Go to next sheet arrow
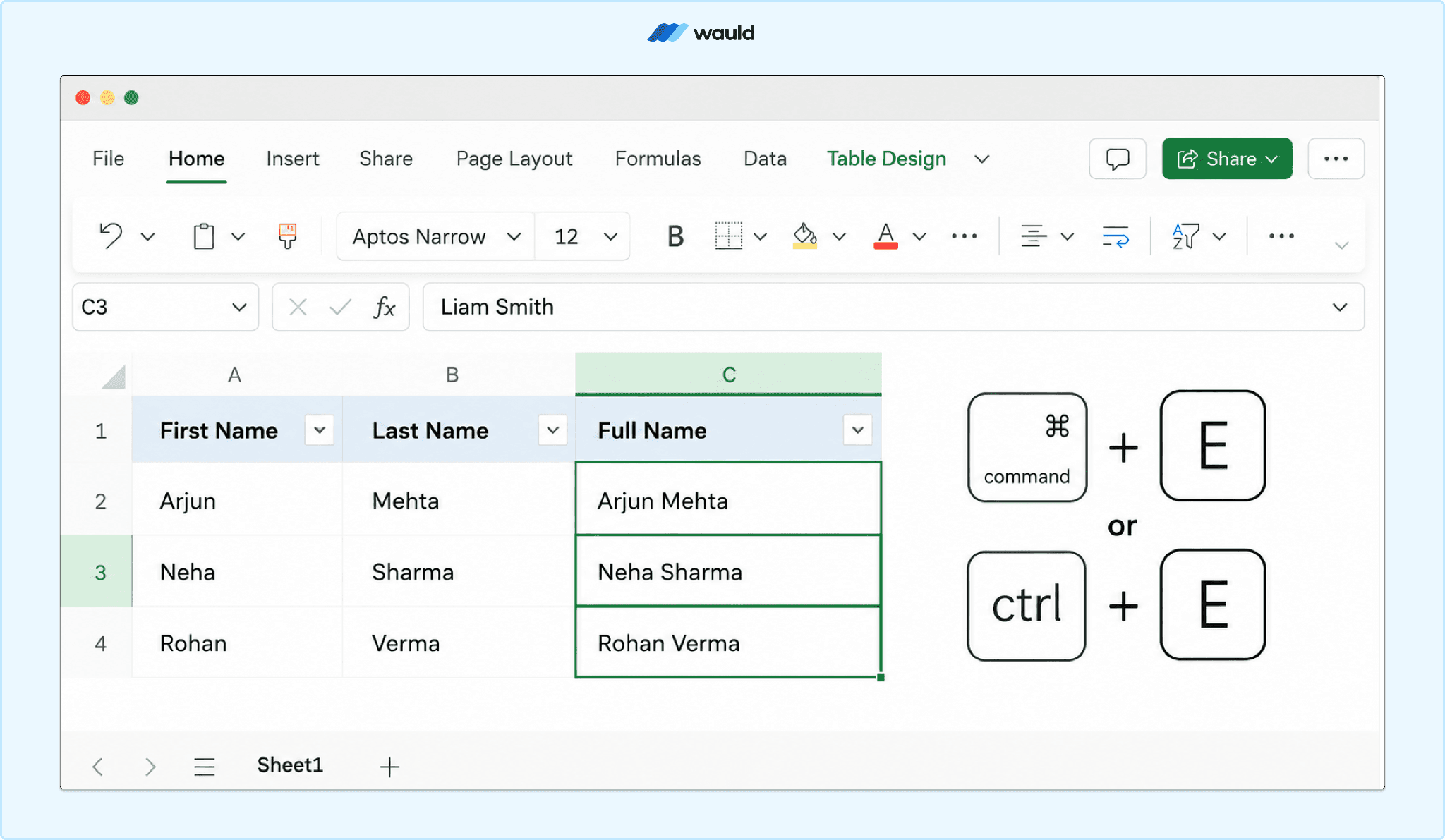This screenshot has height=840, width=1445. tap(150, 767)
